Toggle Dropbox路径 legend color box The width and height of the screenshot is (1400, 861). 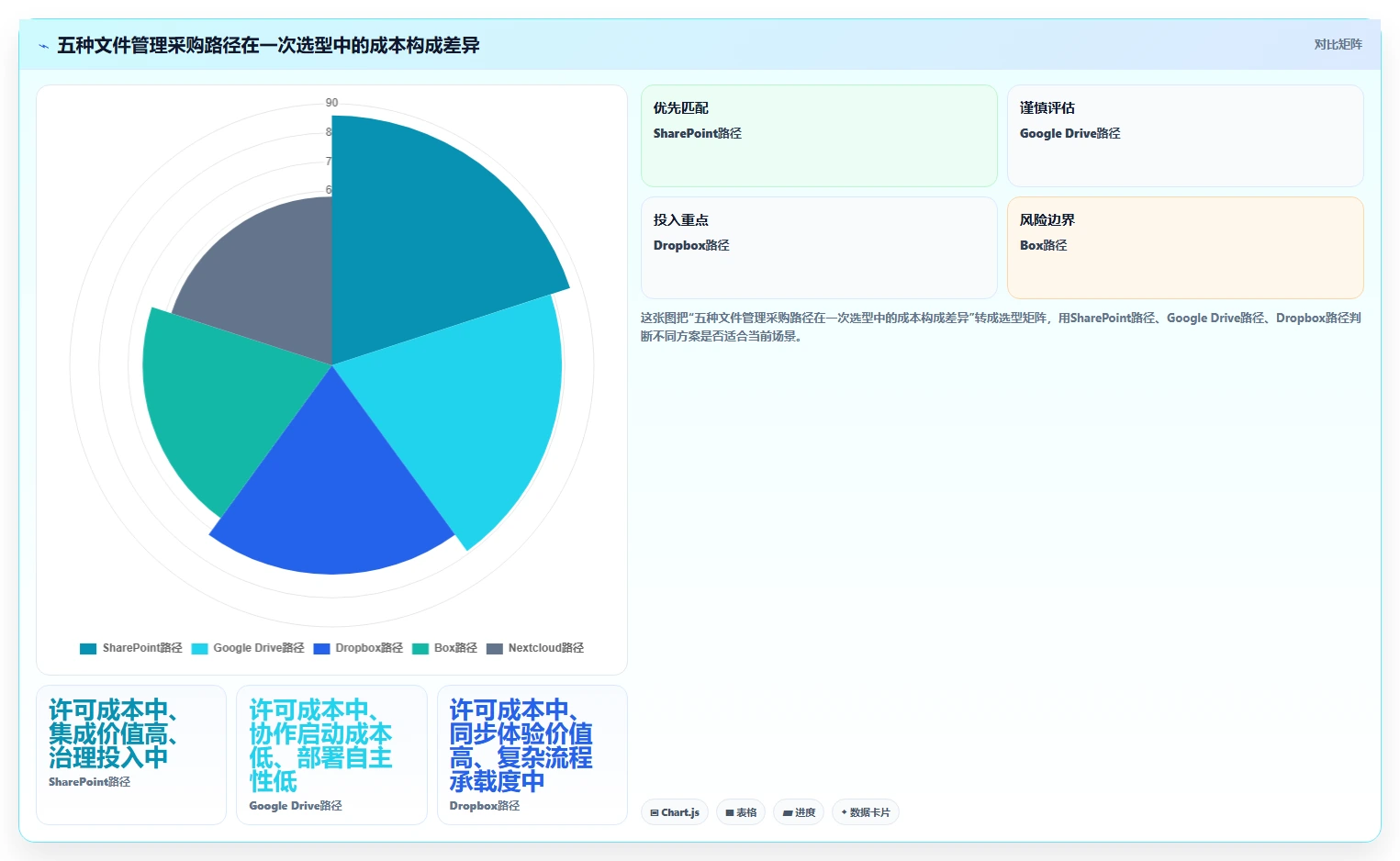(x=321, y=648)
